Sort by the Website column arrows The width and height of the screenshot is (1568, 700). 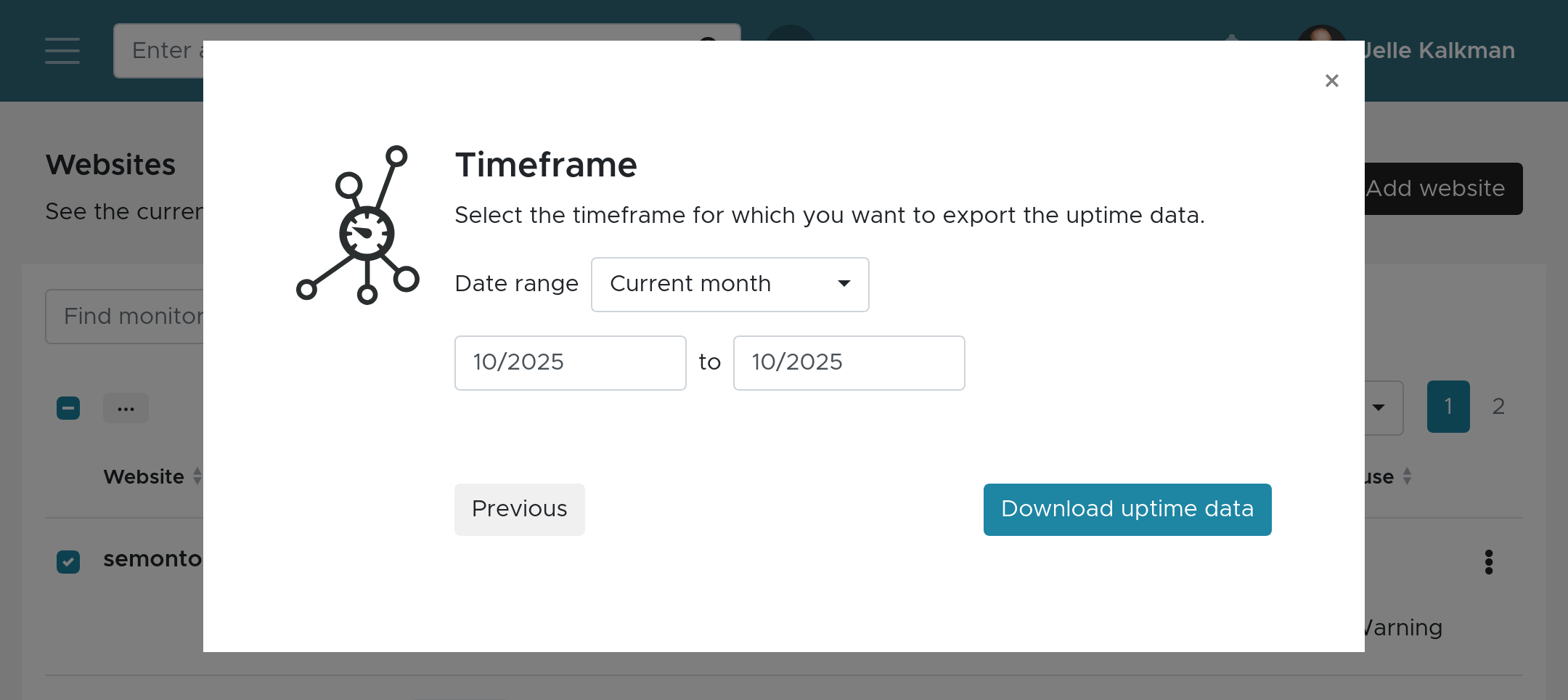pyautogui.click(x=197, y=476)
